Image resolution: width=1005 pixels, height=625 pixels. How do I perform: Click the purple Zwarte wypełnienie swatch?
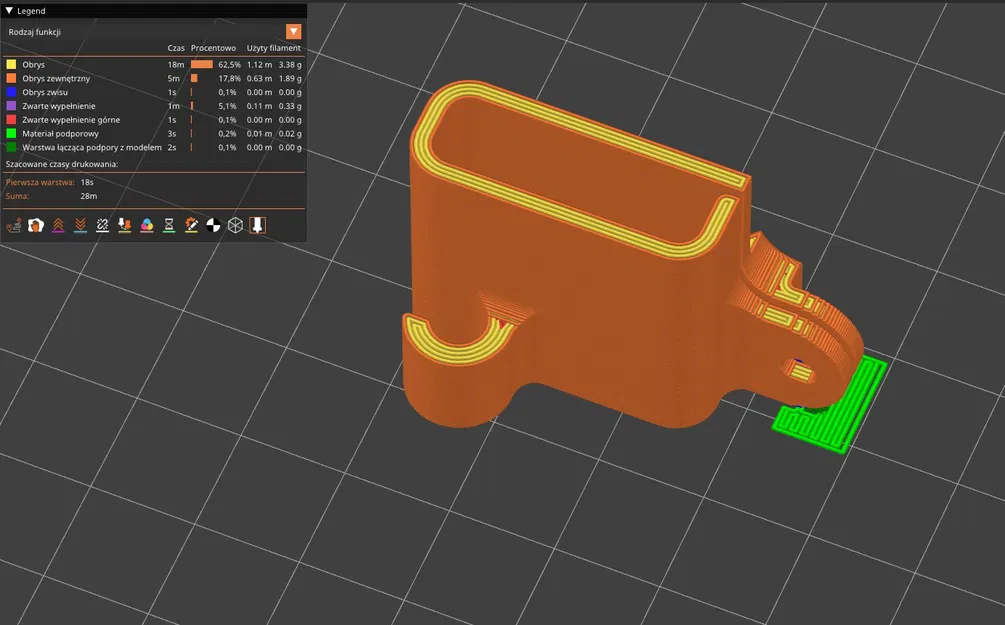11,106
